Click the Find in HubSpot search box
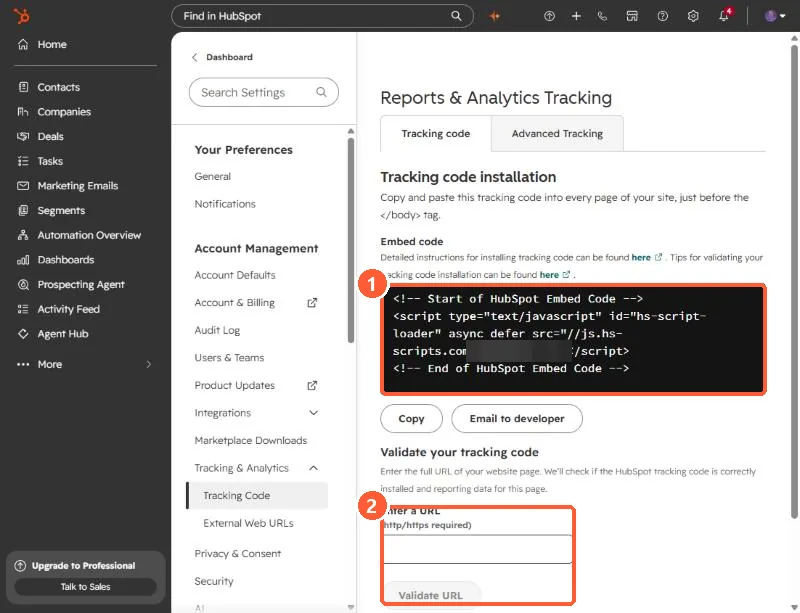The width and height of the screenshot is (800, 613). pos(322,16)
